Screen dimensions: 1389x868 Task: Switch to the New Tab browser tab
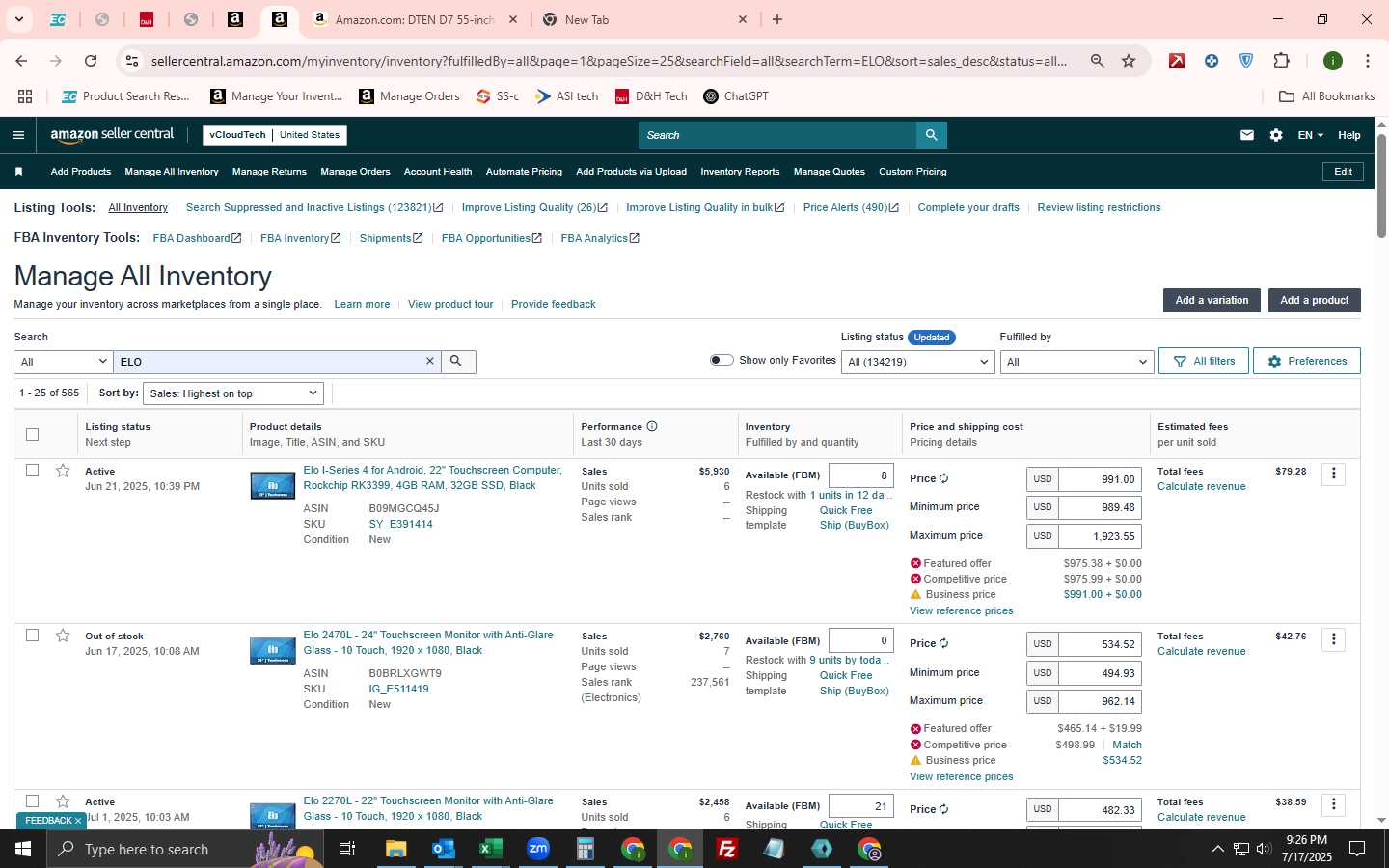tap(643, 19)
